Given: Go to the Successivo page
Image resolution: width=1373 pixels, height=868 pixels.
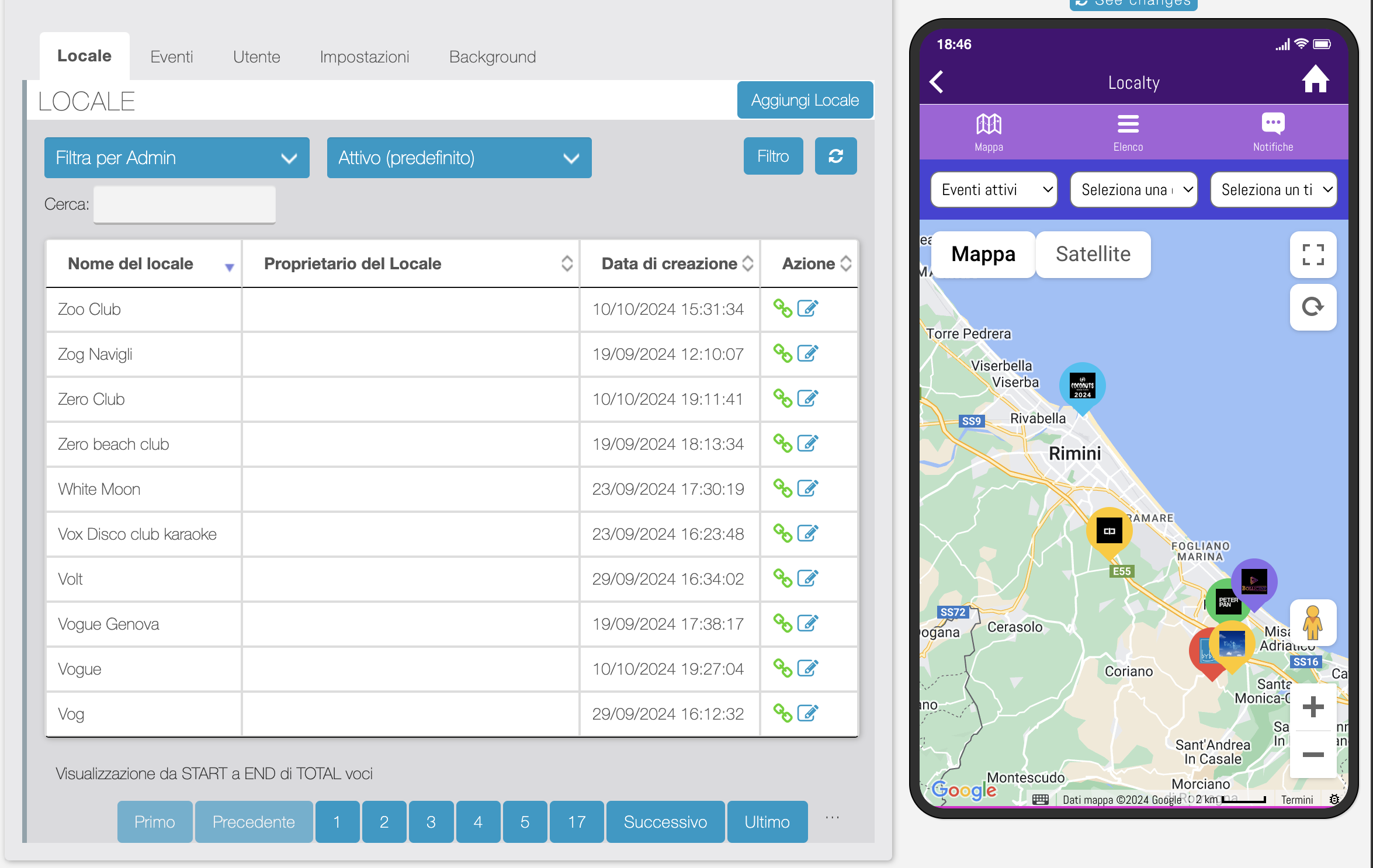Looking at the screenshot, I should coord(665,822).
